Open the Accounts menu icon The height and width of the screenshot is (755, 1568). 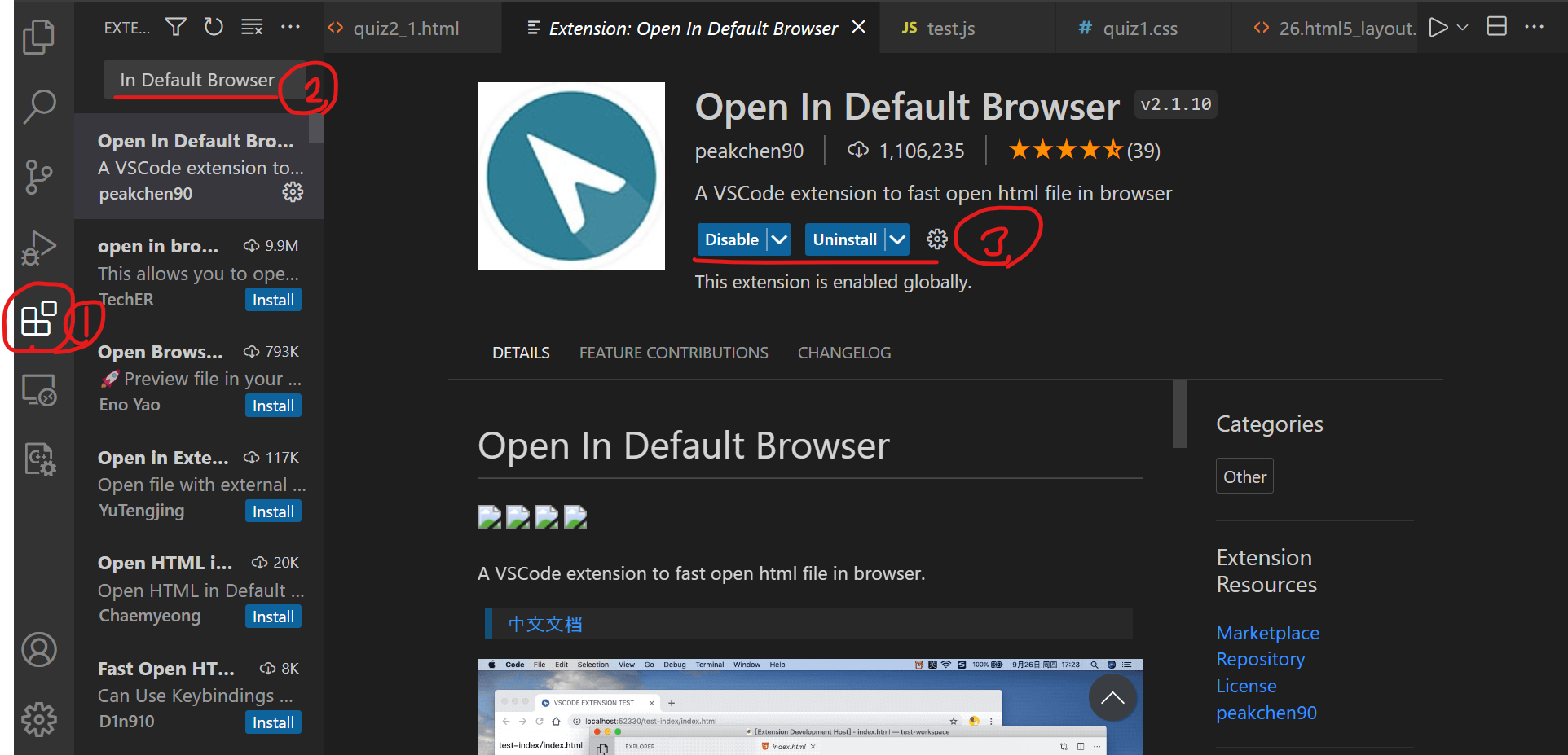[38, 650]
